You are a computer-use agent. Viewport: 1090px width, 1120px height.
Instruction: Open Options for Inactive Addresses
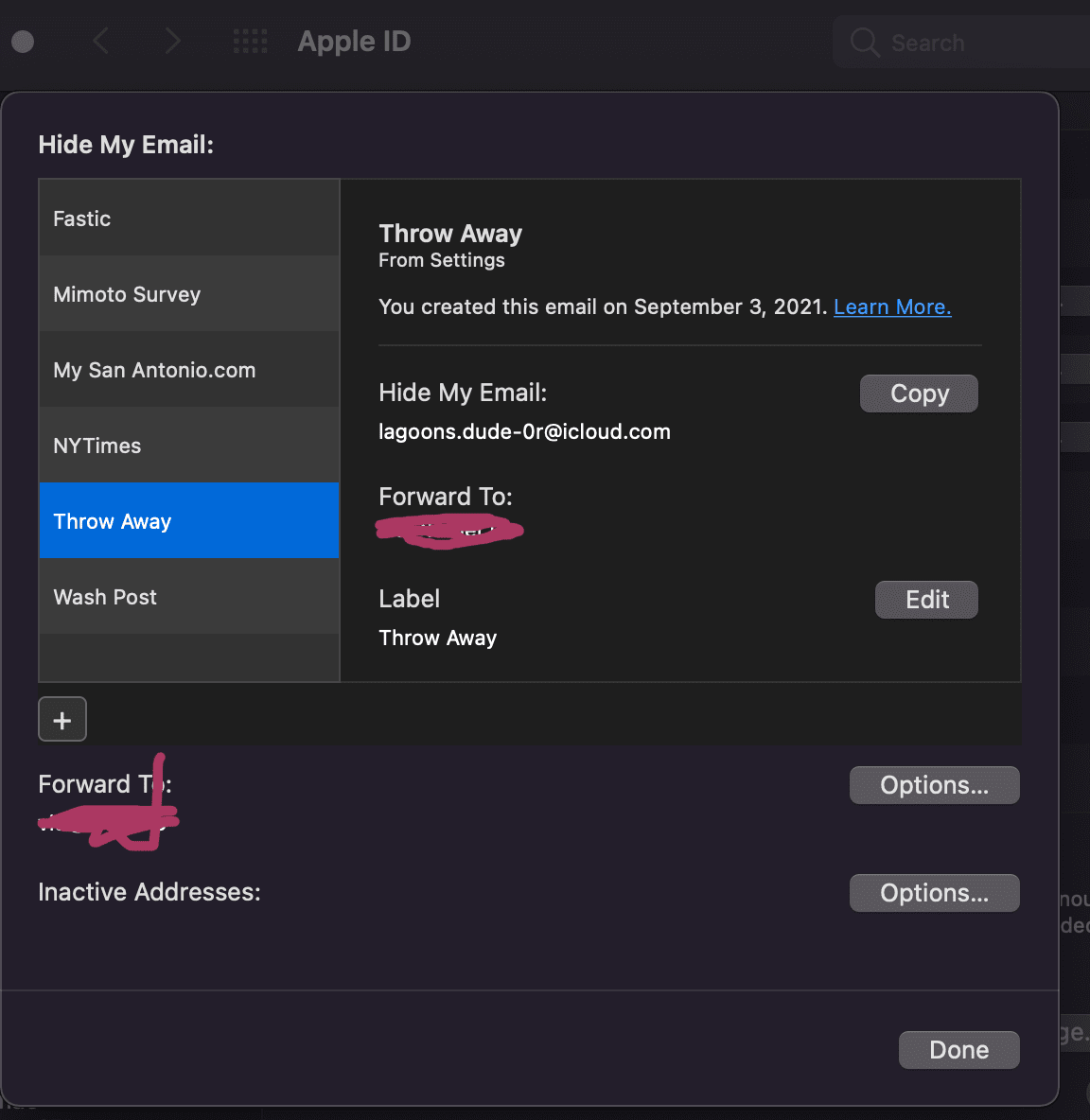point(934,893)
